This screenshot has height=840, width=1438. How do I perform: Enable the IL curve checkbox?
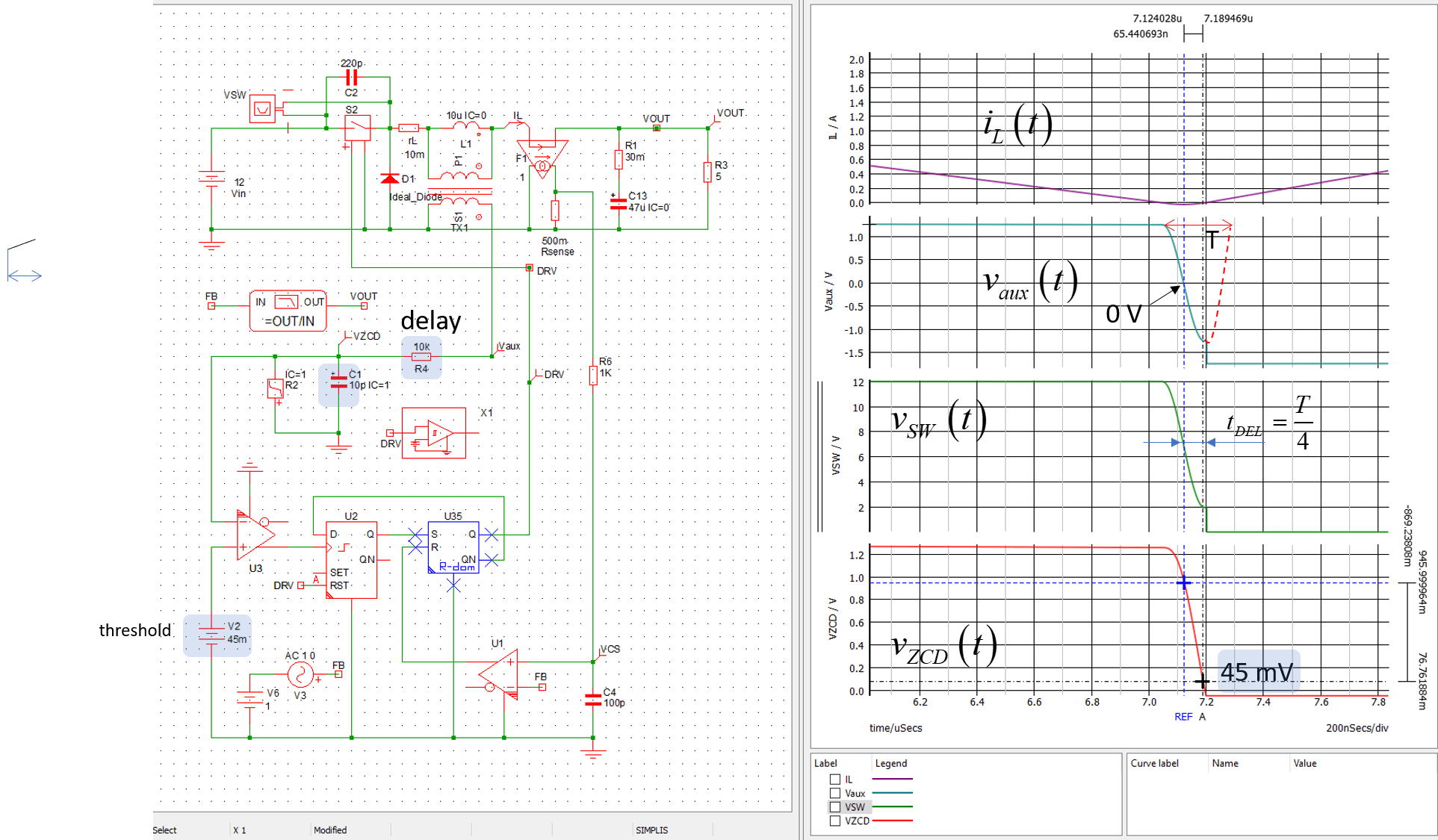834,778
